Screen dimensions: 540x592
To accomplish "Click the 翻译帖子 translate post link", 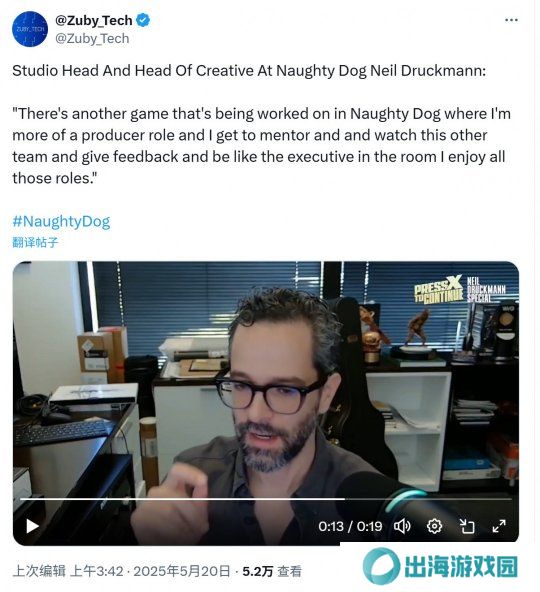I will 35,242.
